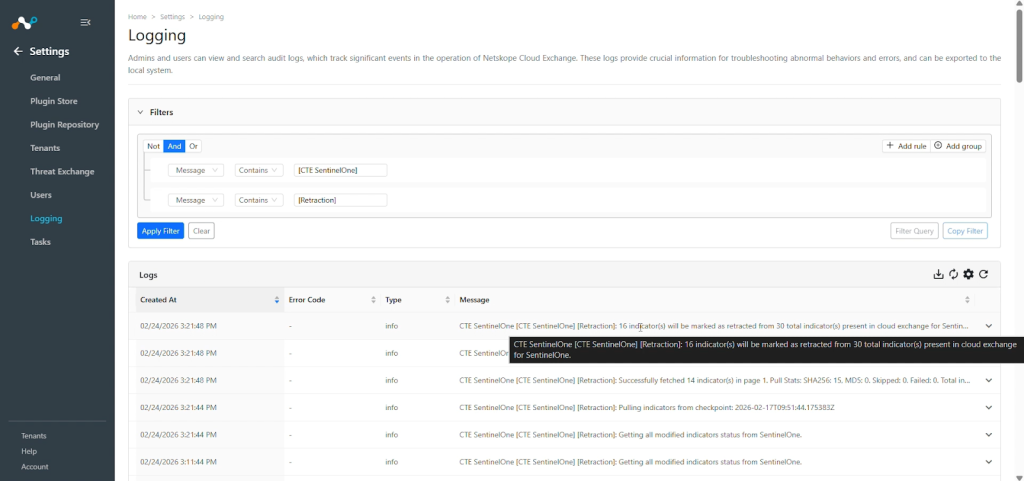Screen dimensions: 1024x481
Task: Open Tasks in sidebar
Action: tap(40, 242)
